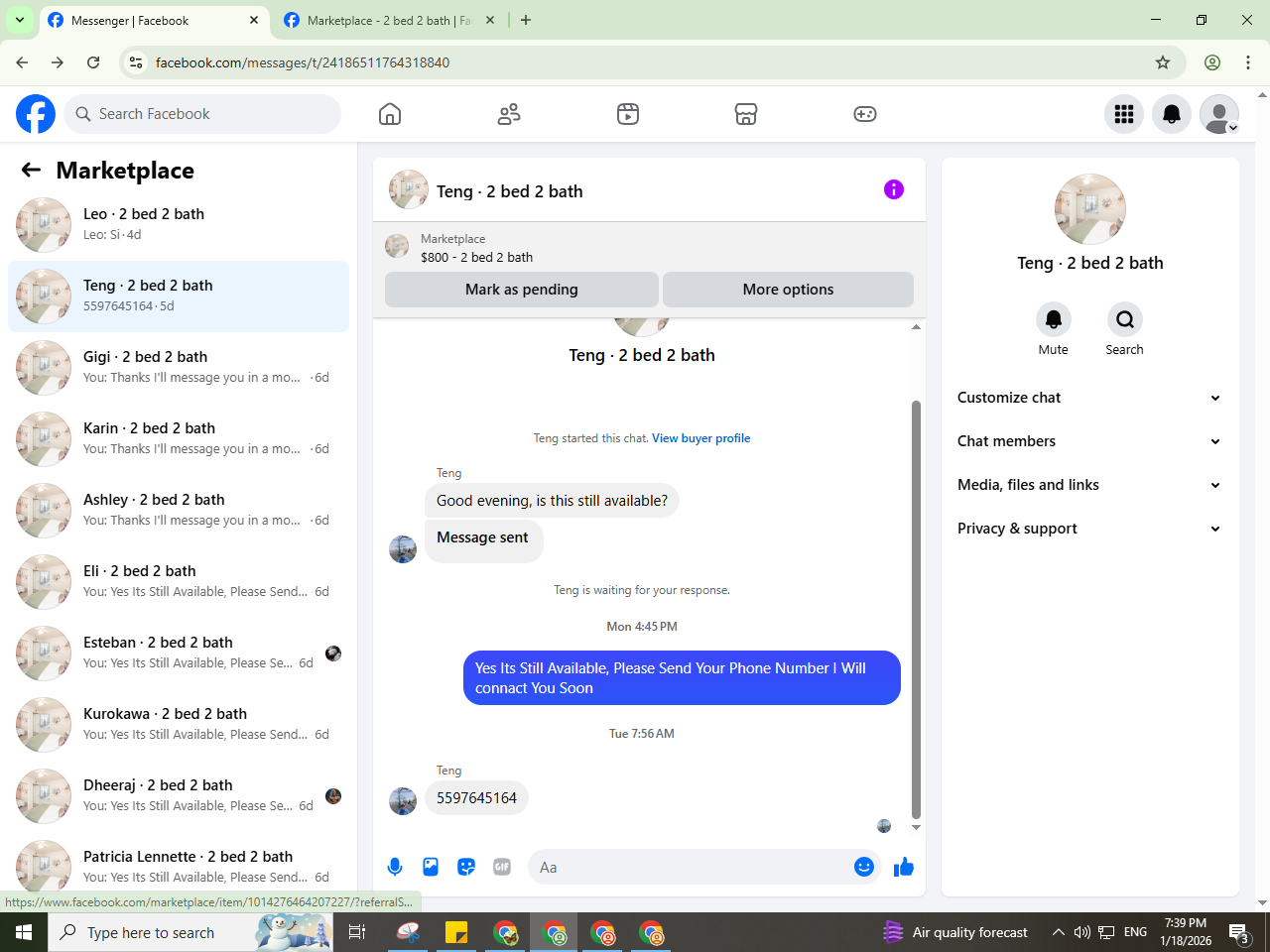Go to the Home feed icon
The height and width of the screenshot is (952, 1270).
(x=390, y=114)
